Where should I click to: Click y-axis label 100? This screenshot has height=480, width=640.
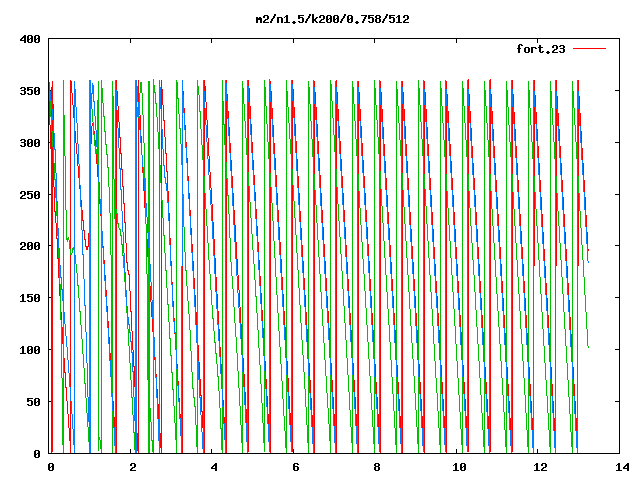30,350
